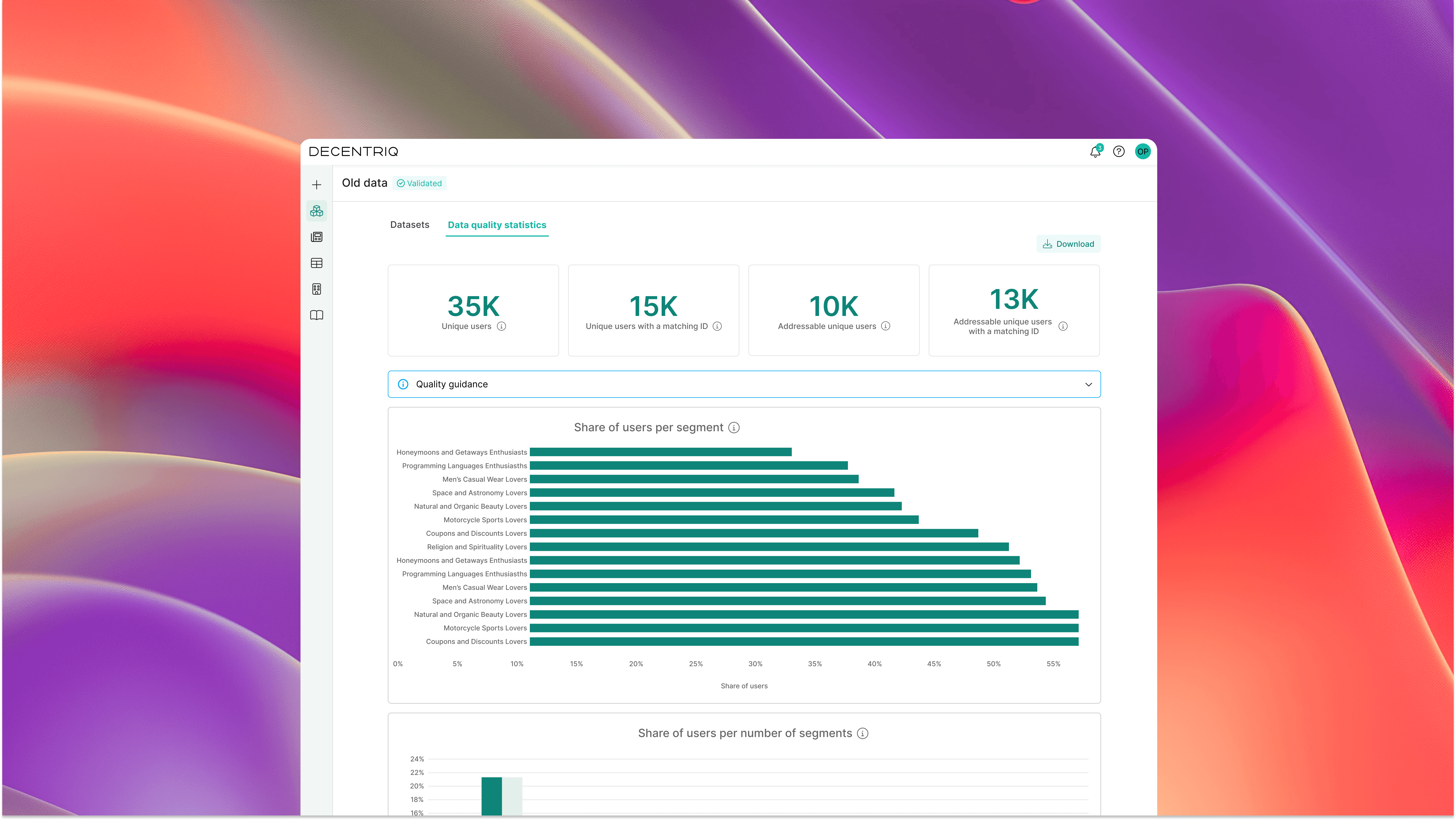Open the book documentation sidebar icon
This screenshot has height=820, width=1456.
317,315
